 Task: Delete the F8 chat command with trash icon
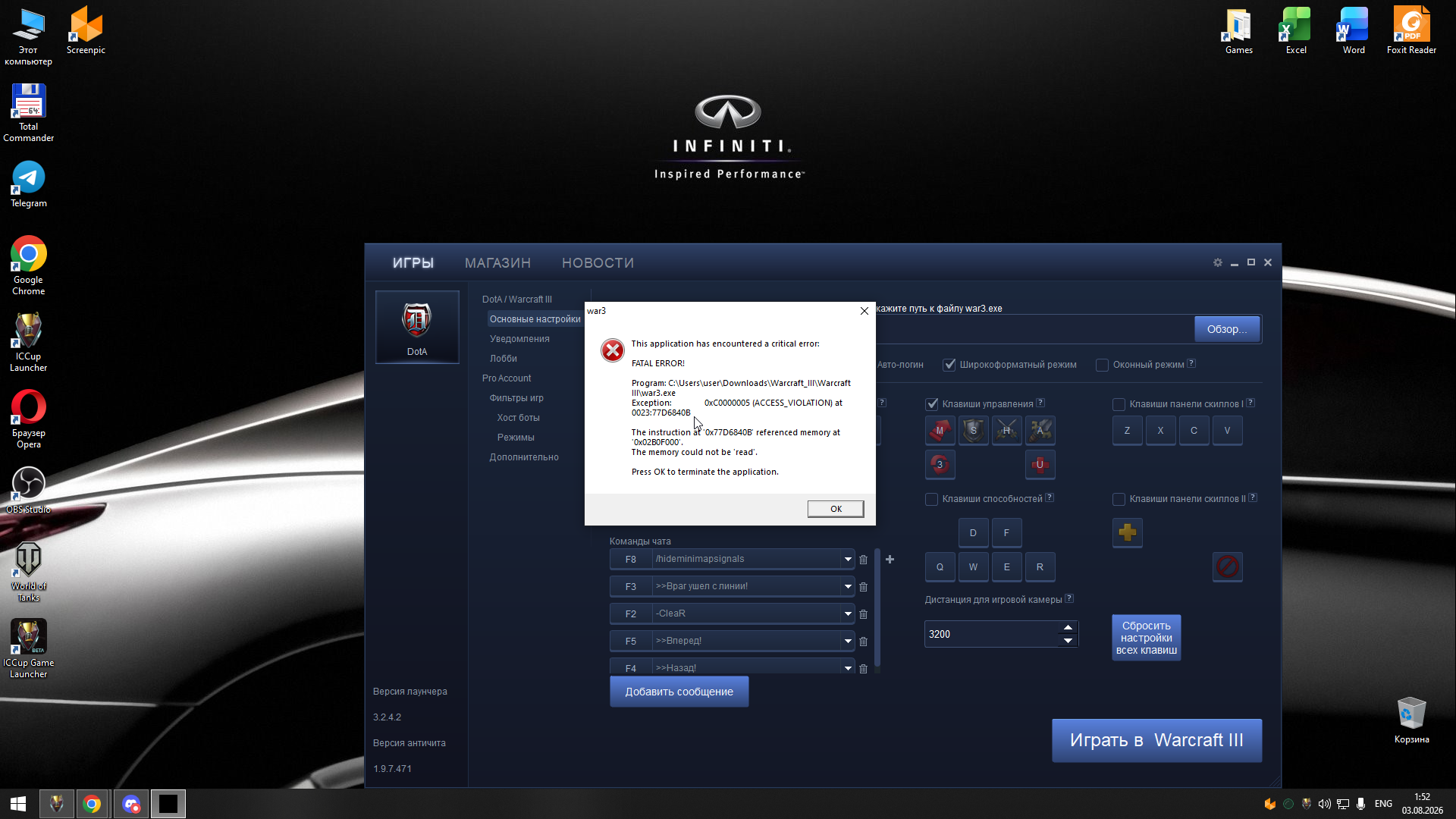tap(863, 560)
